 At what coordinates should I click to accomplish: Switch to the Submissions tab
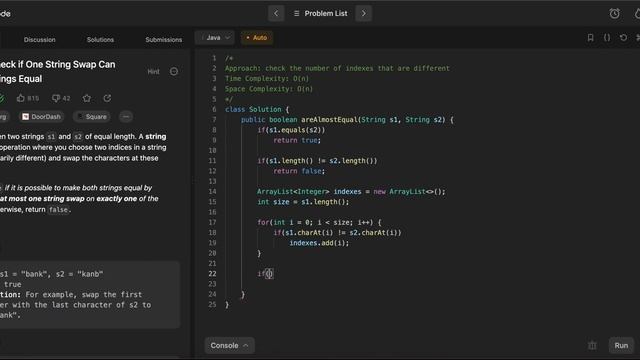click(164, 40)
